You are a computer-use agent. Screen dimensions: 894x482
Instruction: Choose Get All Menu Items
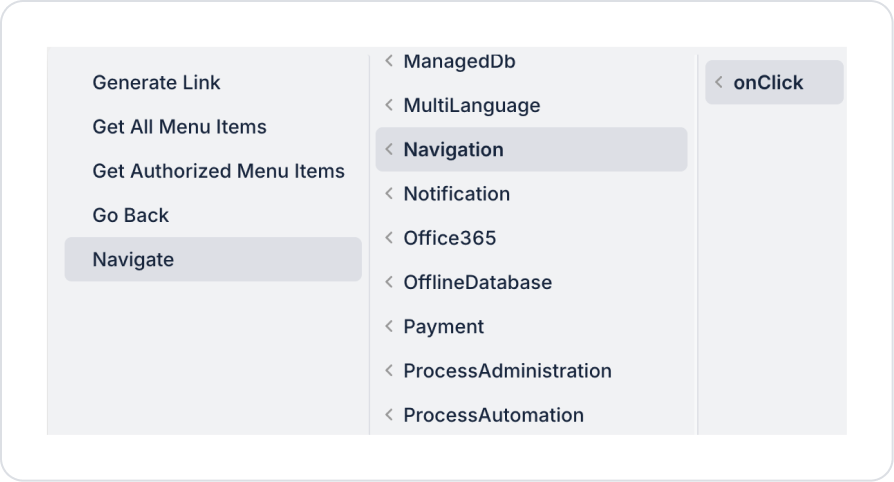pos(179,127)
